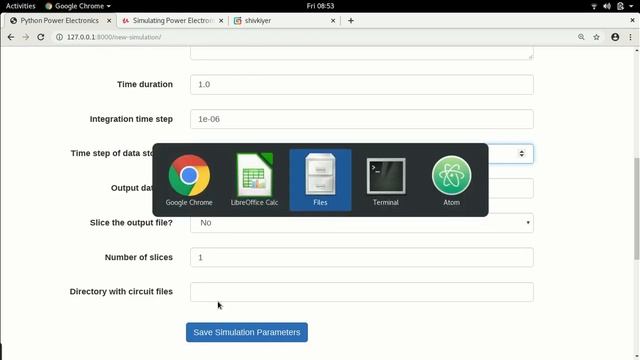640x360 pixels.
Task: Switch to Simulating Power Electronics tab
Action: click(172, 20)
